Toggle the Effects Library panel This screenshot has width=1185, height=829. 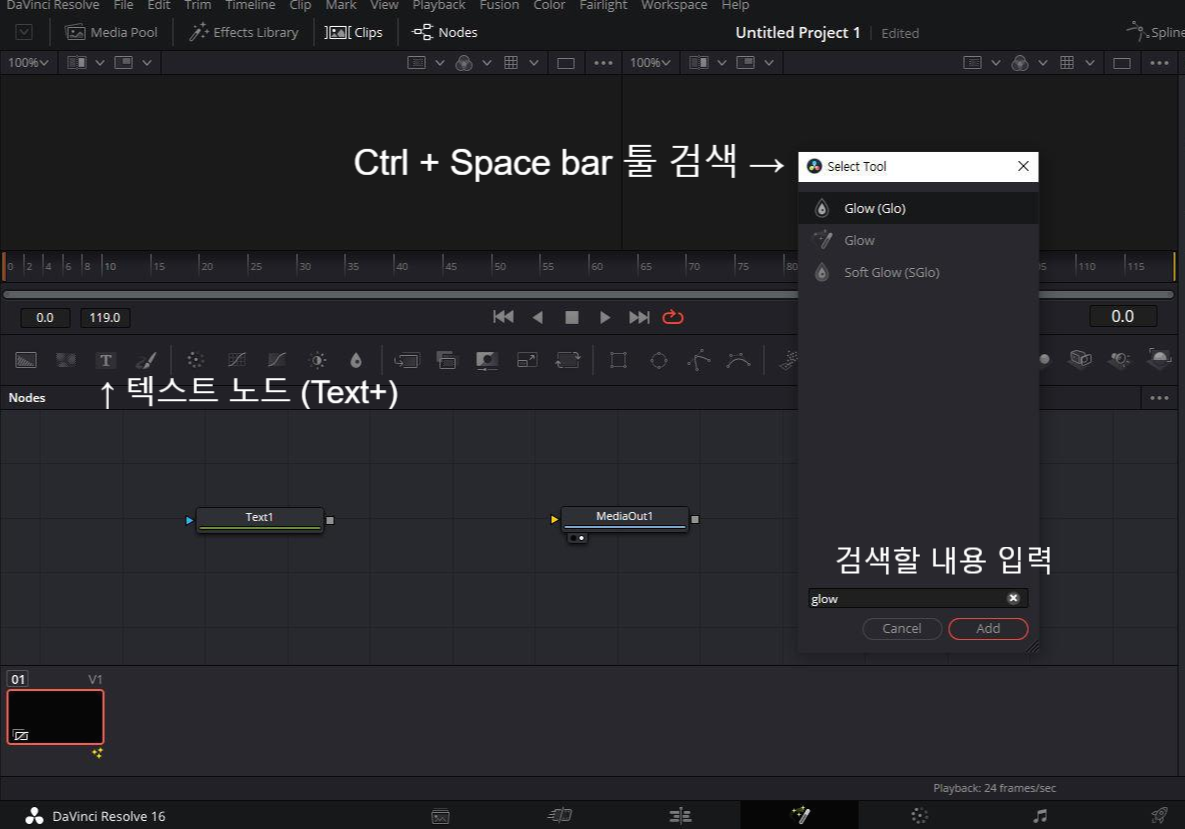click(243, 32)
